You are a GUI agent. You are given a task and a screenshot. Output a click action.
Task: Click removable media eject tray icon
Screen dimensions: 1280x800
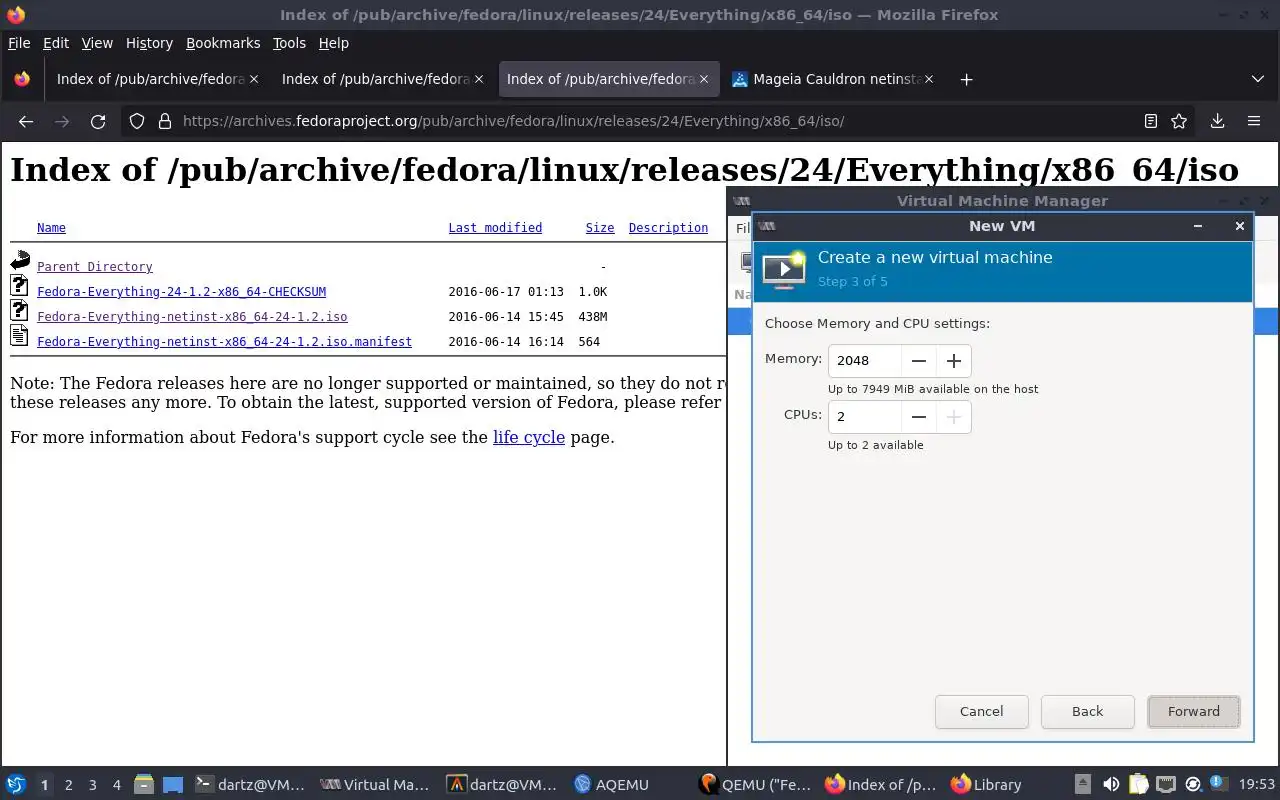click(x=1083, y=784)
